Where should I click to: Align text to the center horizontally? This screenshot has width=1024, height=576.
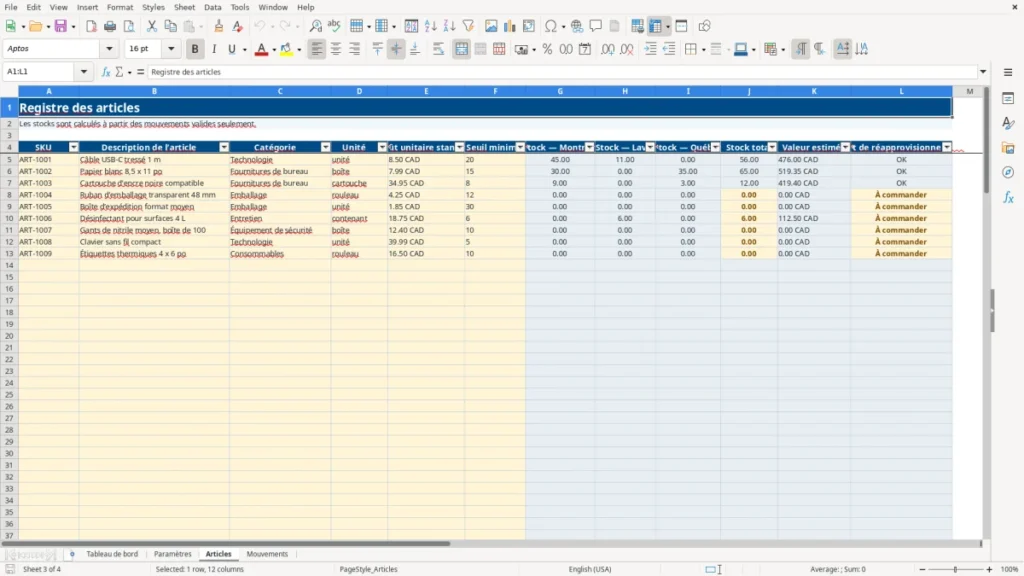(336, 49)
